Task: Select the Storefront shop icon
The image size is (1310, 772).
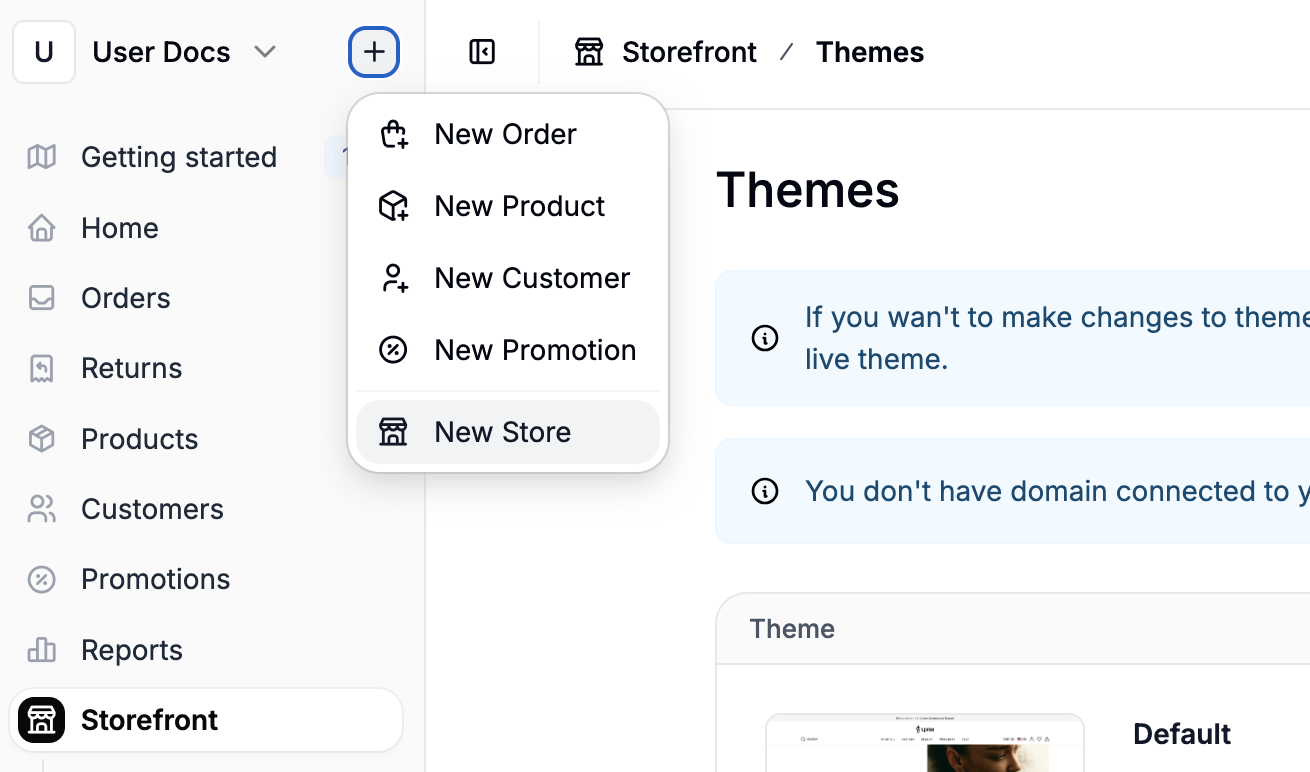Action: point(41,720)
